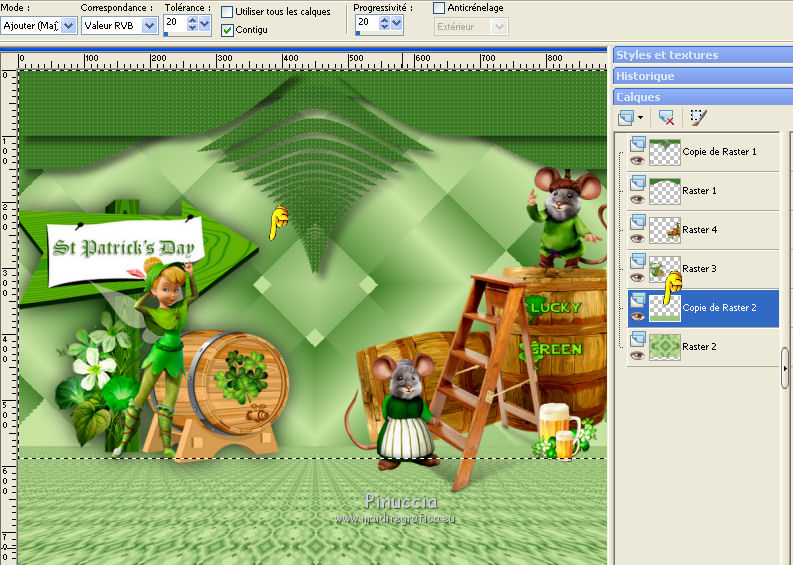This screenshot has height=565, width=793.
Task: Select the Copie de Raster 2 layer name
Action: [719, 308]
